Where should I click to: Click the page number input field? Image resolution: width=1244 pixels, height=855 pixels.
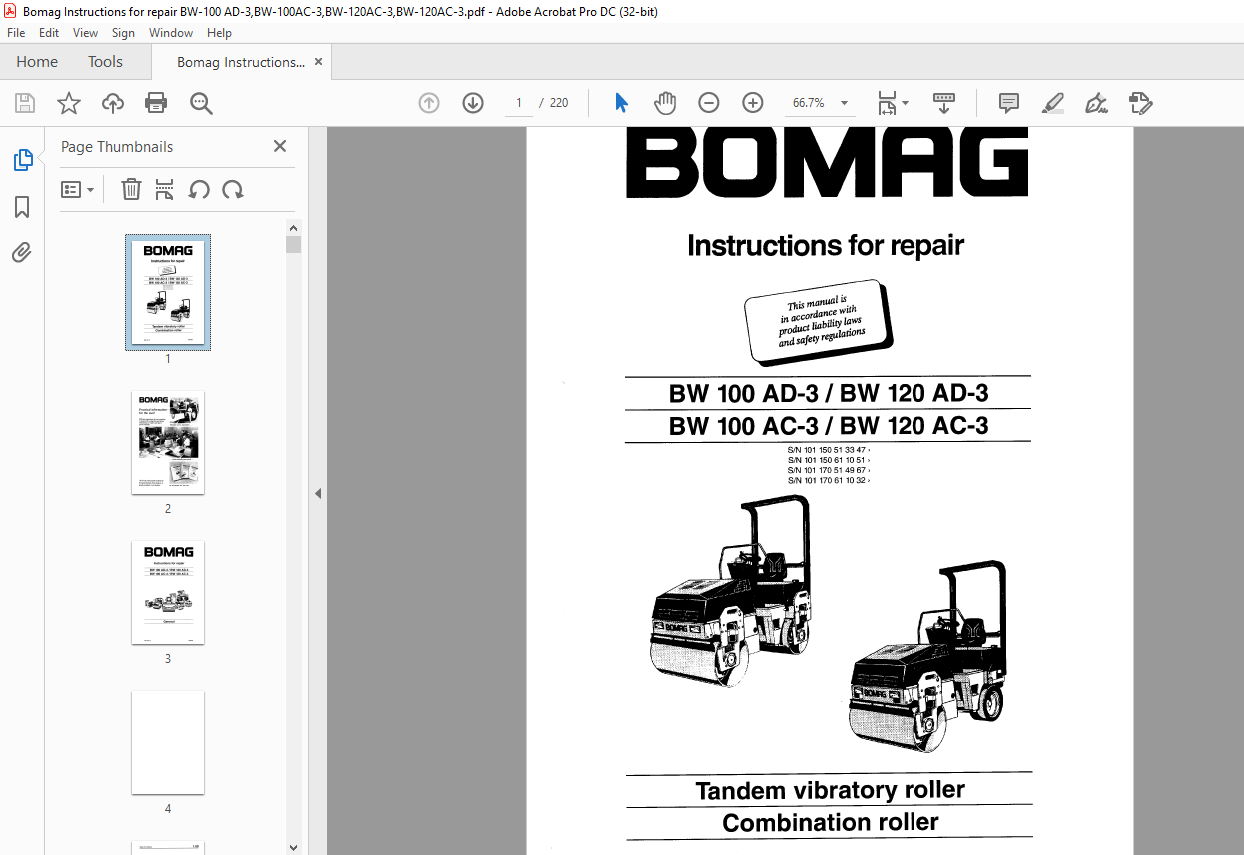(x=519, y=103)
